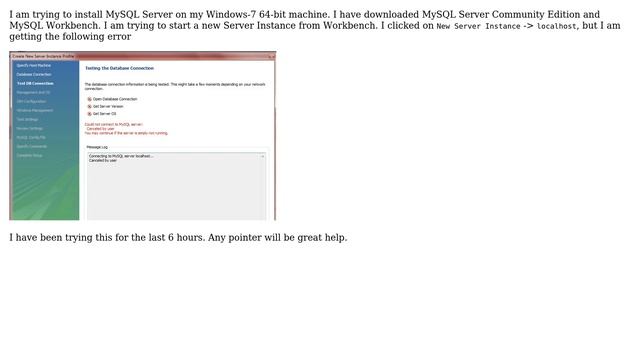Click failed icon beside Get Server OS

pos(89,114)
